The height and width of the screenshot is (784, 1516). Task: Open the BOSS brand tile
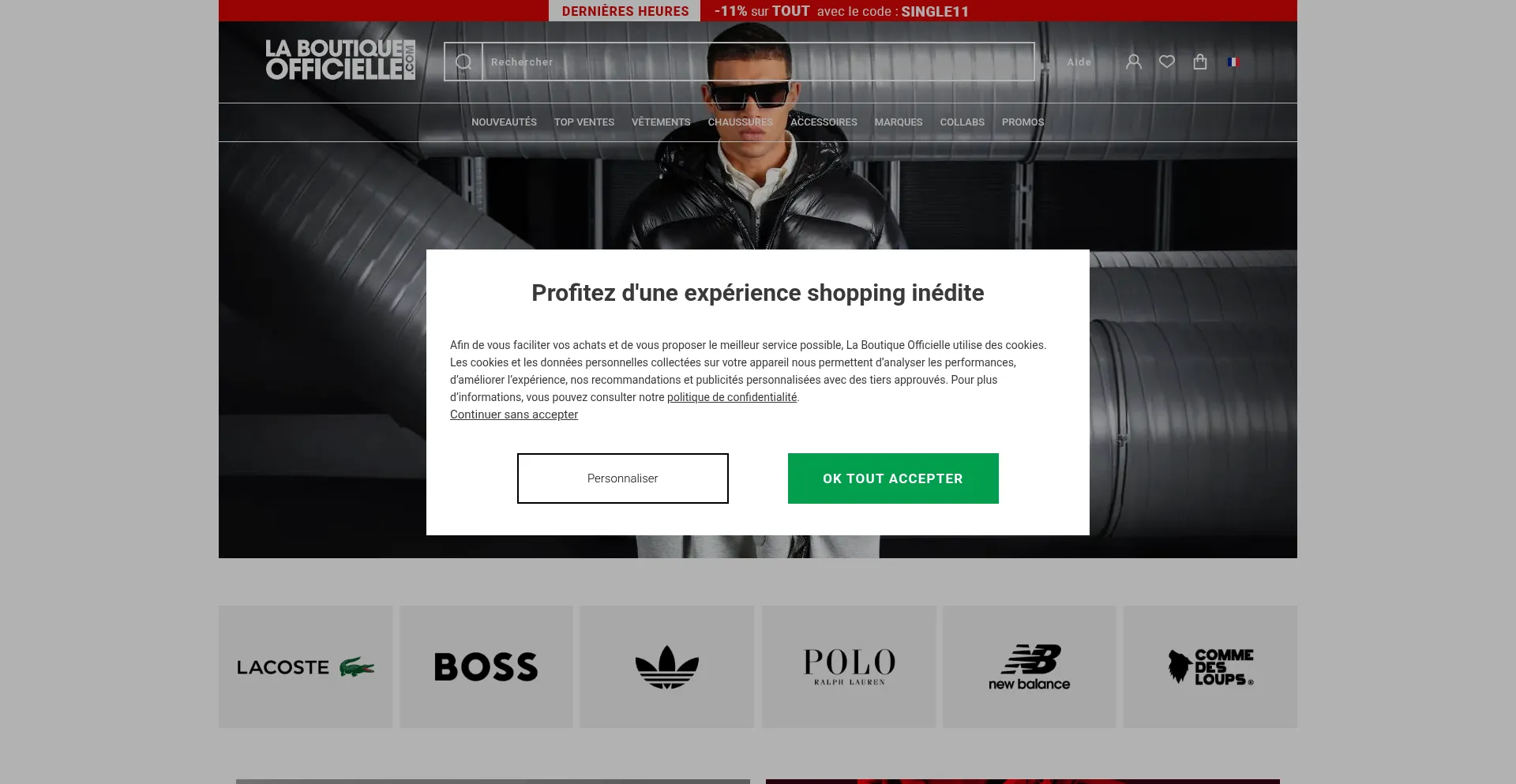point(486,666)
